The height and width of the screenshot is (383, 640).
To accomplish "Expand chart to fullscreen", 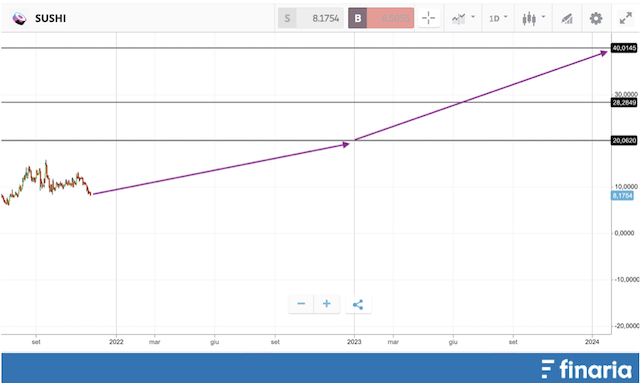I will pos(625,18).
